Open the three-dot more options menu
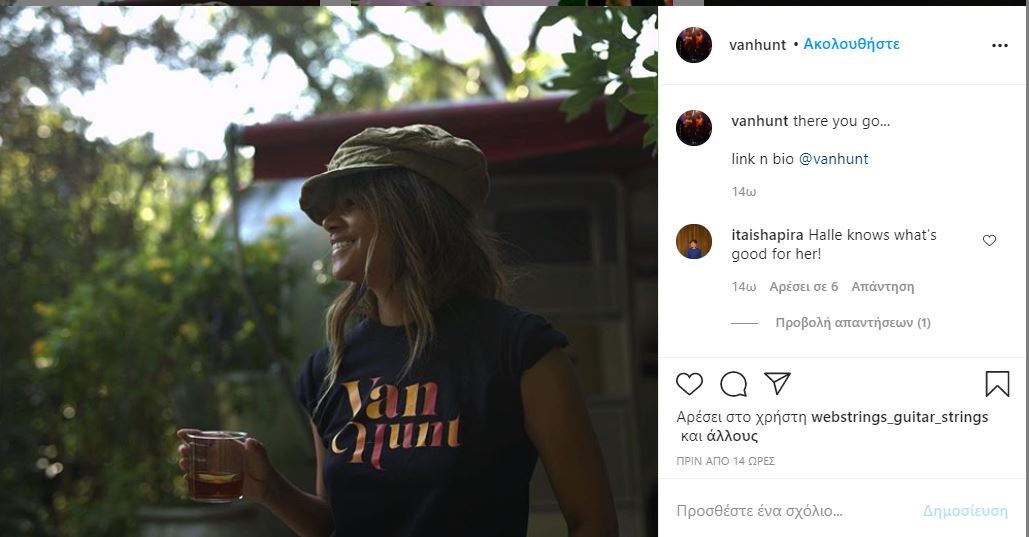The height and width of the screenshot is (537, 1029). 1000,45
